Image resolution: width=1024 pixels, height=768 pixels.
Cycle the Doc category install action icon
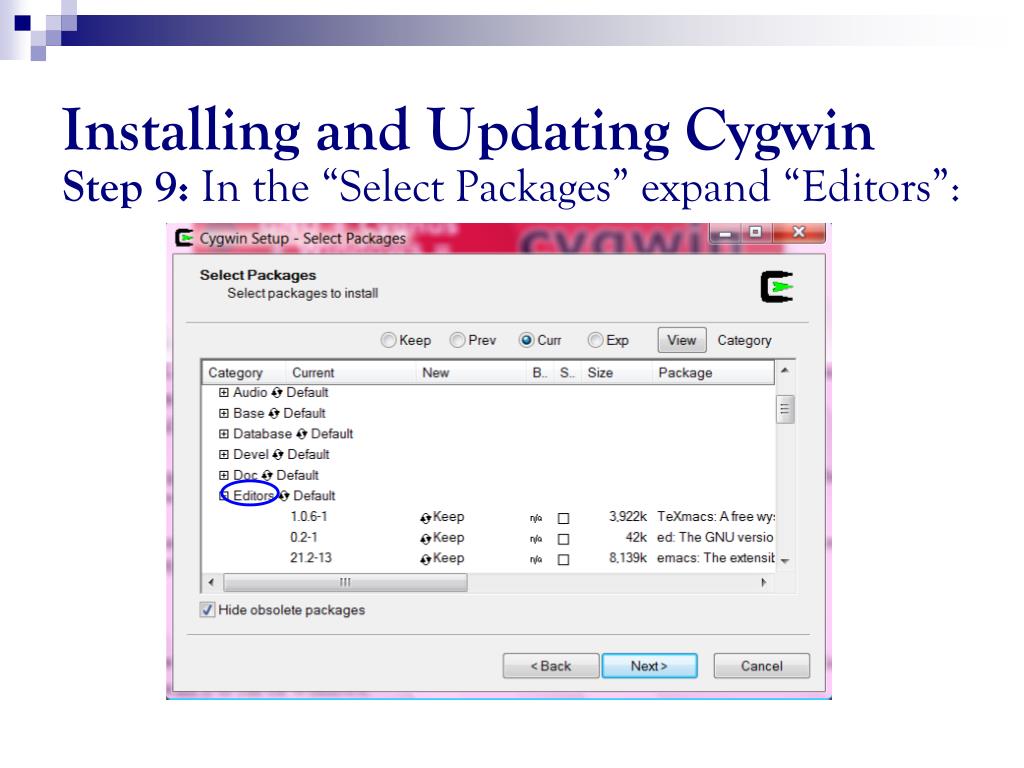(x=266, y=475)
